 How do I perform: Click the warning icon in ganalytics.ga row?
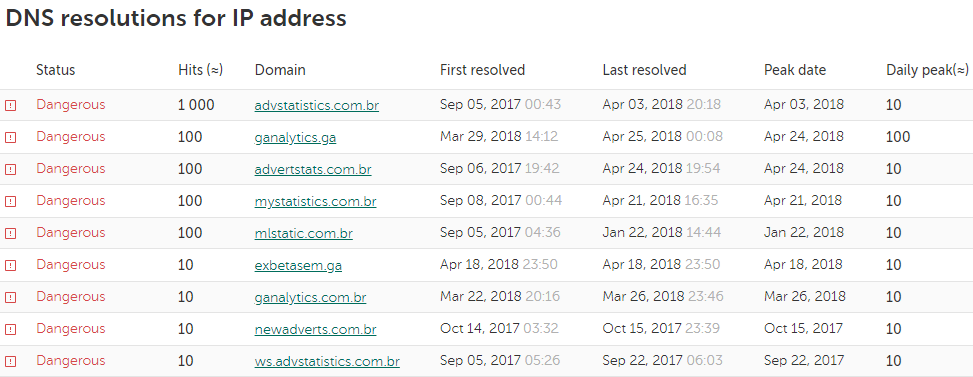tap(11, 138)
